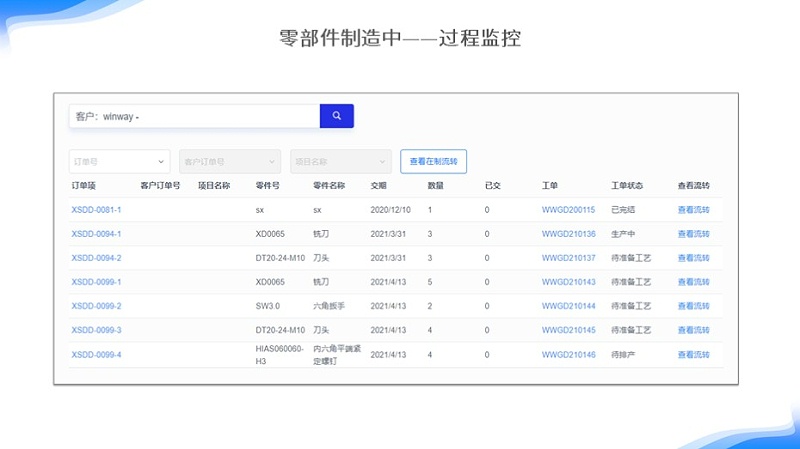Open work order WWGD210146
Image resolution: width=800 pixels, height=449 pixels.
click(568, 355)
